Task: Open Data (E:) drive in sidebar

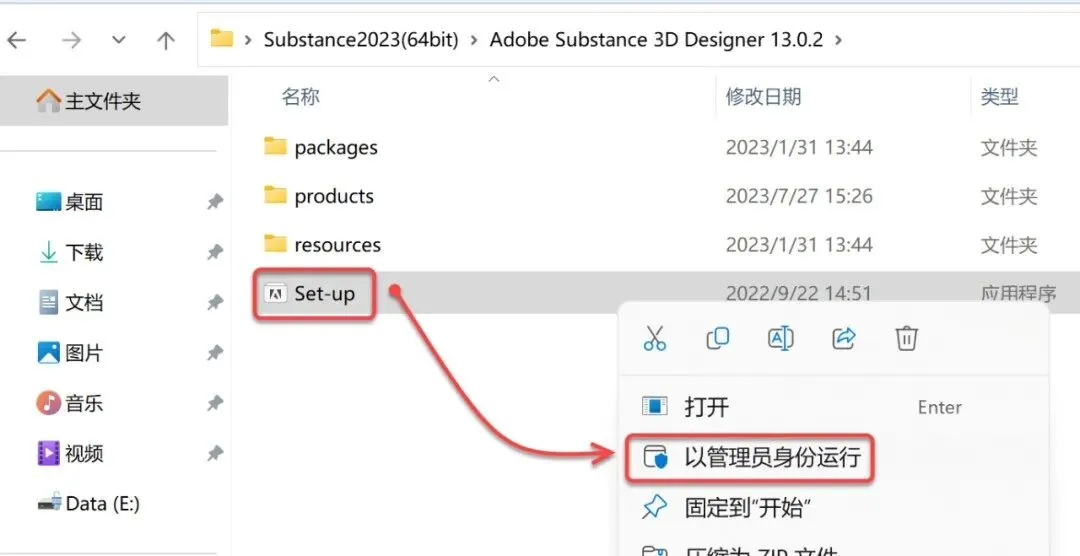Action: (x=102, y=503)
